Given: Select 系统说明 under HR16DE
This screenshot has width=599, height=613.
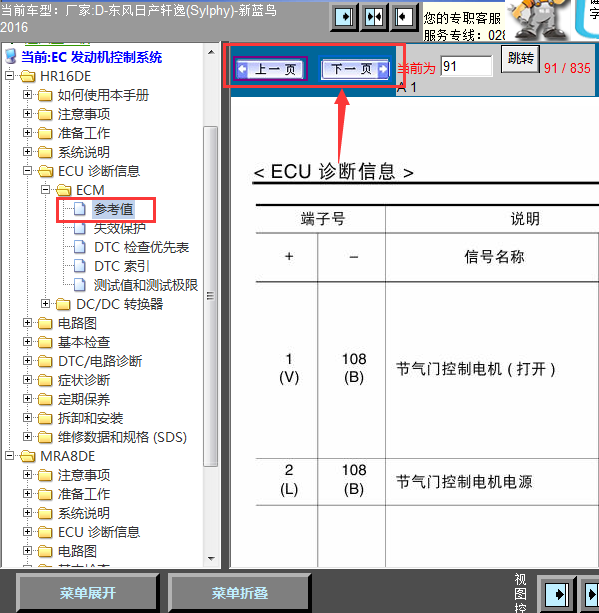Looking at the screenshot, I should [x=84, y=152].
